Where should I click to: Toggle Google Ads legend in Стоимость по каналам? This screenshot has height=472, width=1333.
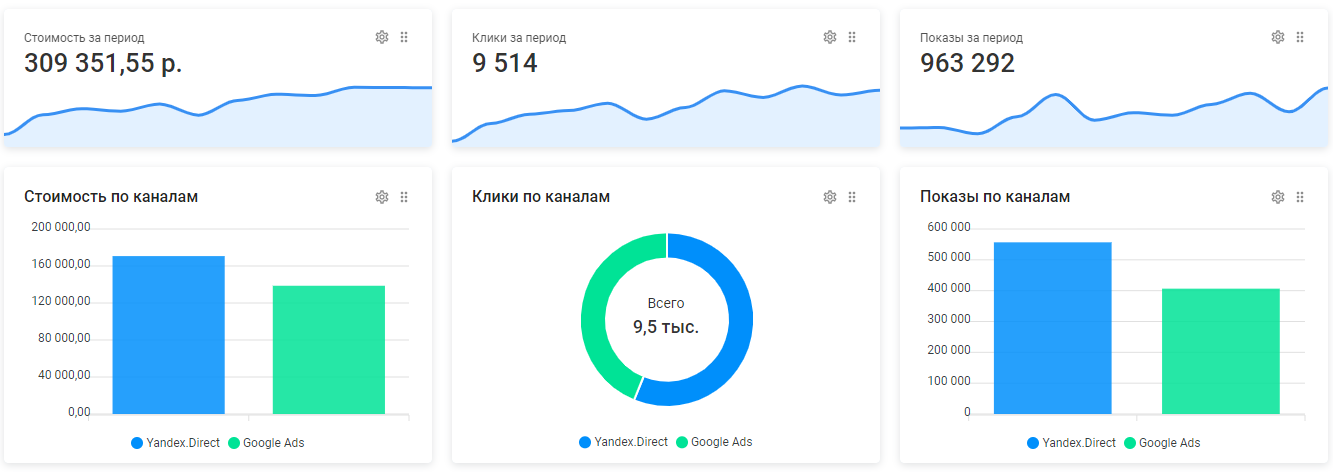[266, 442]
